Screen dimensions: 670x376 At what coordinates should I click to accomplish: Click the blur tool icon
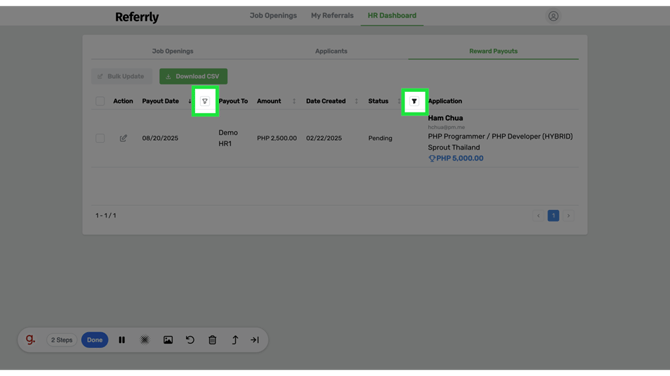[145, 340]
